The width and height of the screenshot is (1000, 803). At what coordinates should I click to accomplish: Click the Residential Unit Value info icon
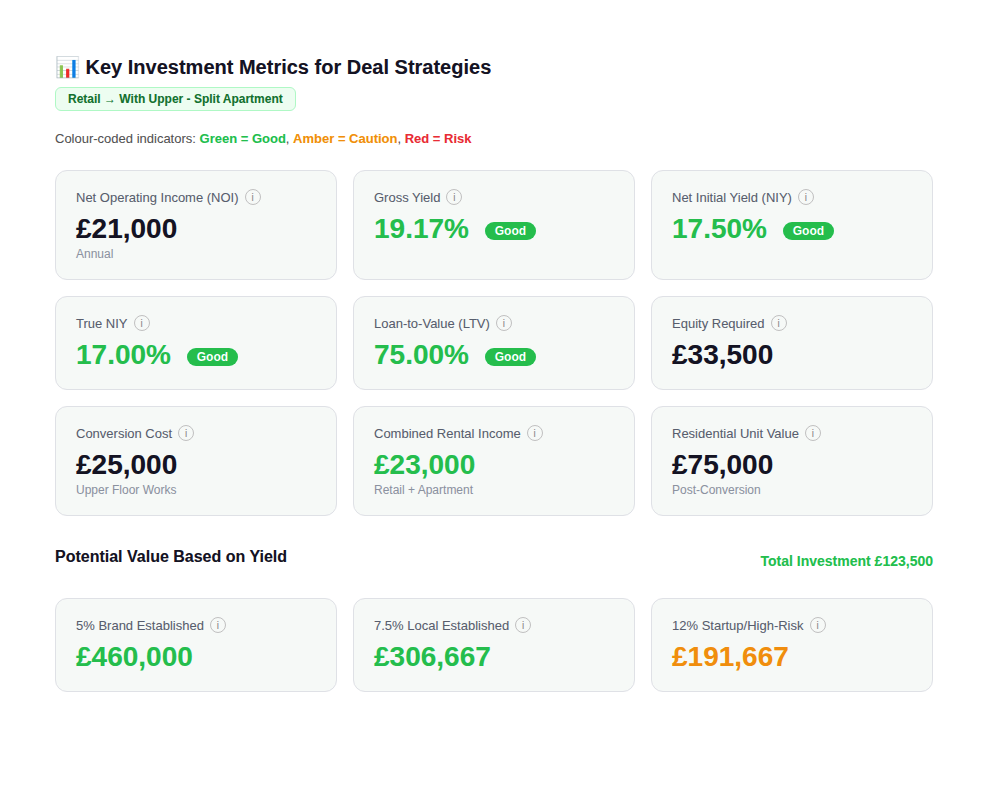tap(813, 433)
